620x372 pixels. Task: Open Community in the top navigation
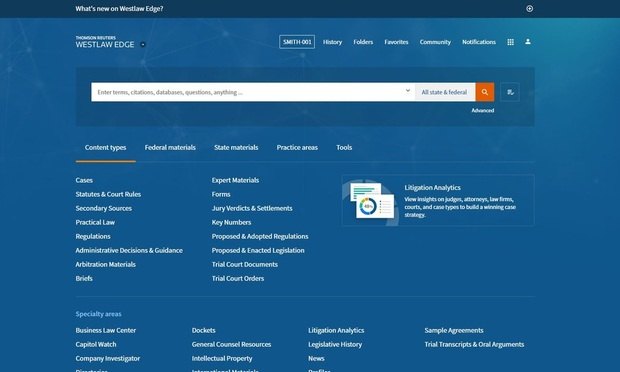(x=435, y=42)
